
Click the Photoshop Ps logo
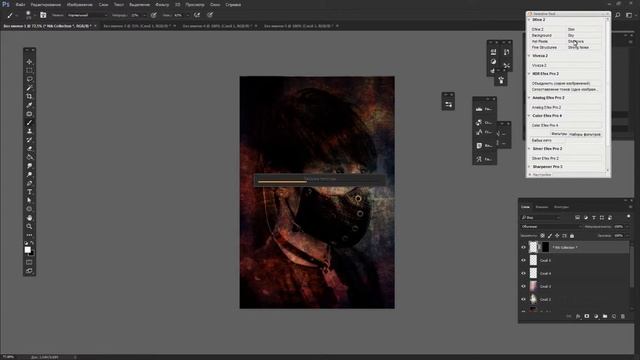coord(6,4)
